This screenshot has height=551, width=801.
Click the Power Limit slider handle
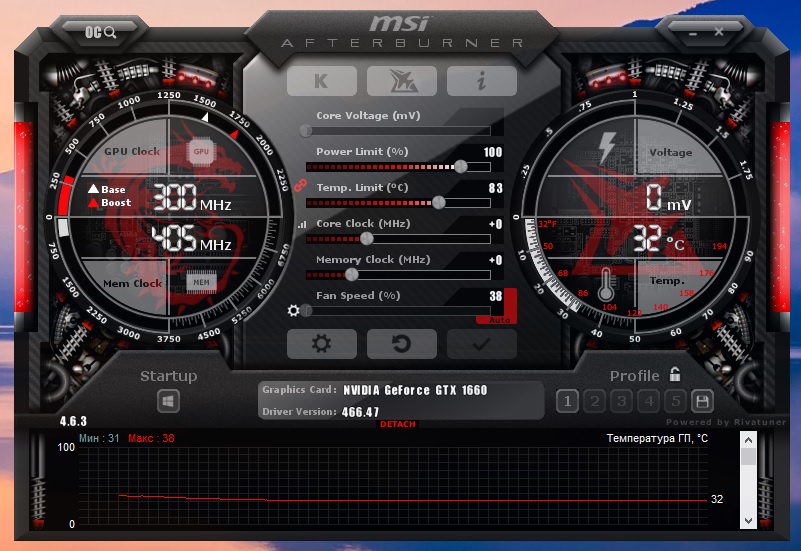460,166
